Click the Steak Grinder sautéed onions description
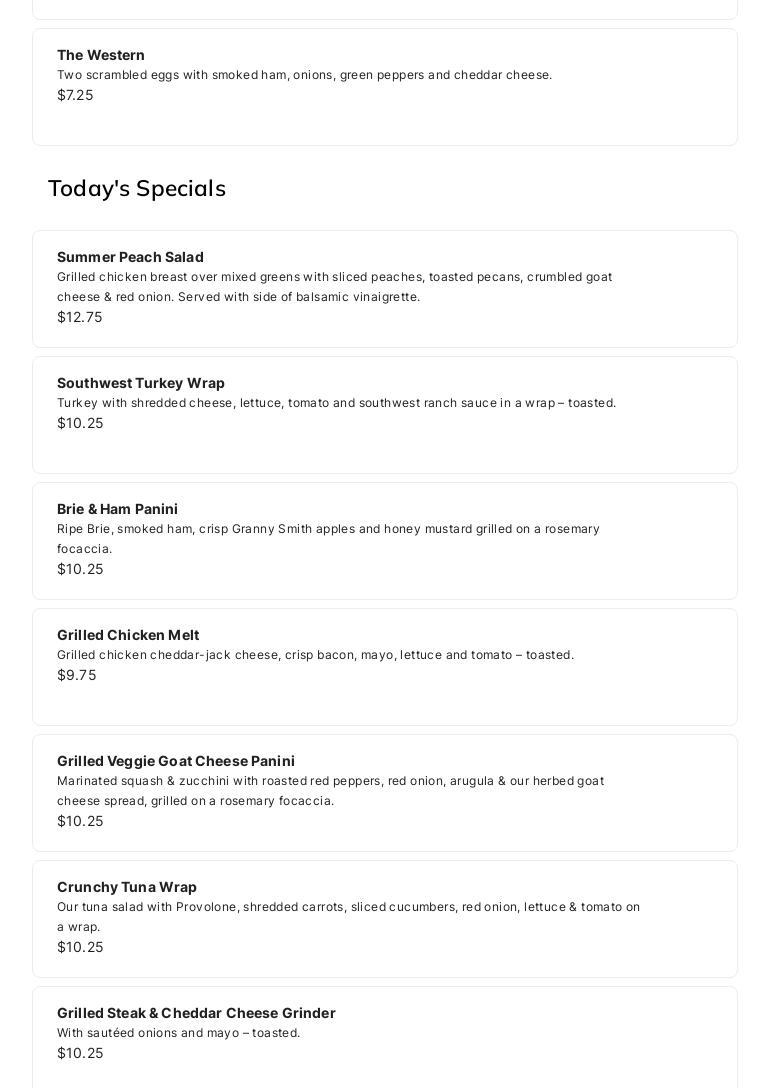The height and width of the screenshot is (1088, 770). (x=178, y=1033)
